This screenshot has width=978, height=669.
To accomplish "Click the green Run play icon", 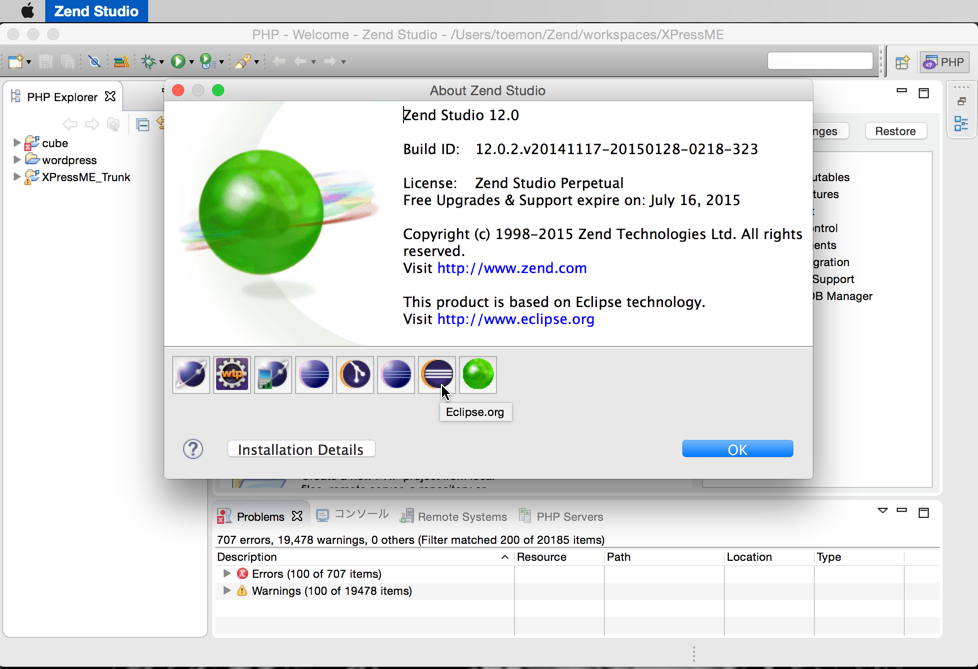I will pyautogui.click(x=178, y=61).
